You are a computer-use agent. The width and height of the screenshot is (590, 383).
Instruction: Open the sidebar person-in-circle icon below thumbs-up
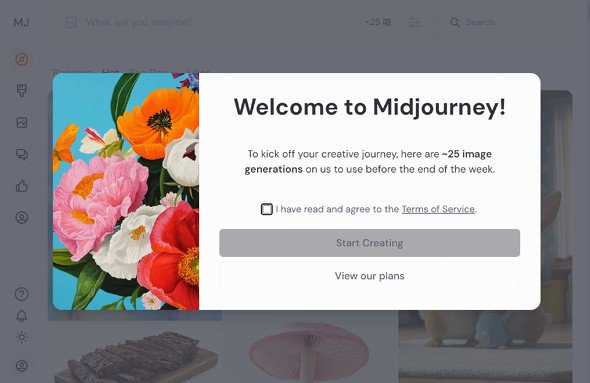click(22, 217)
